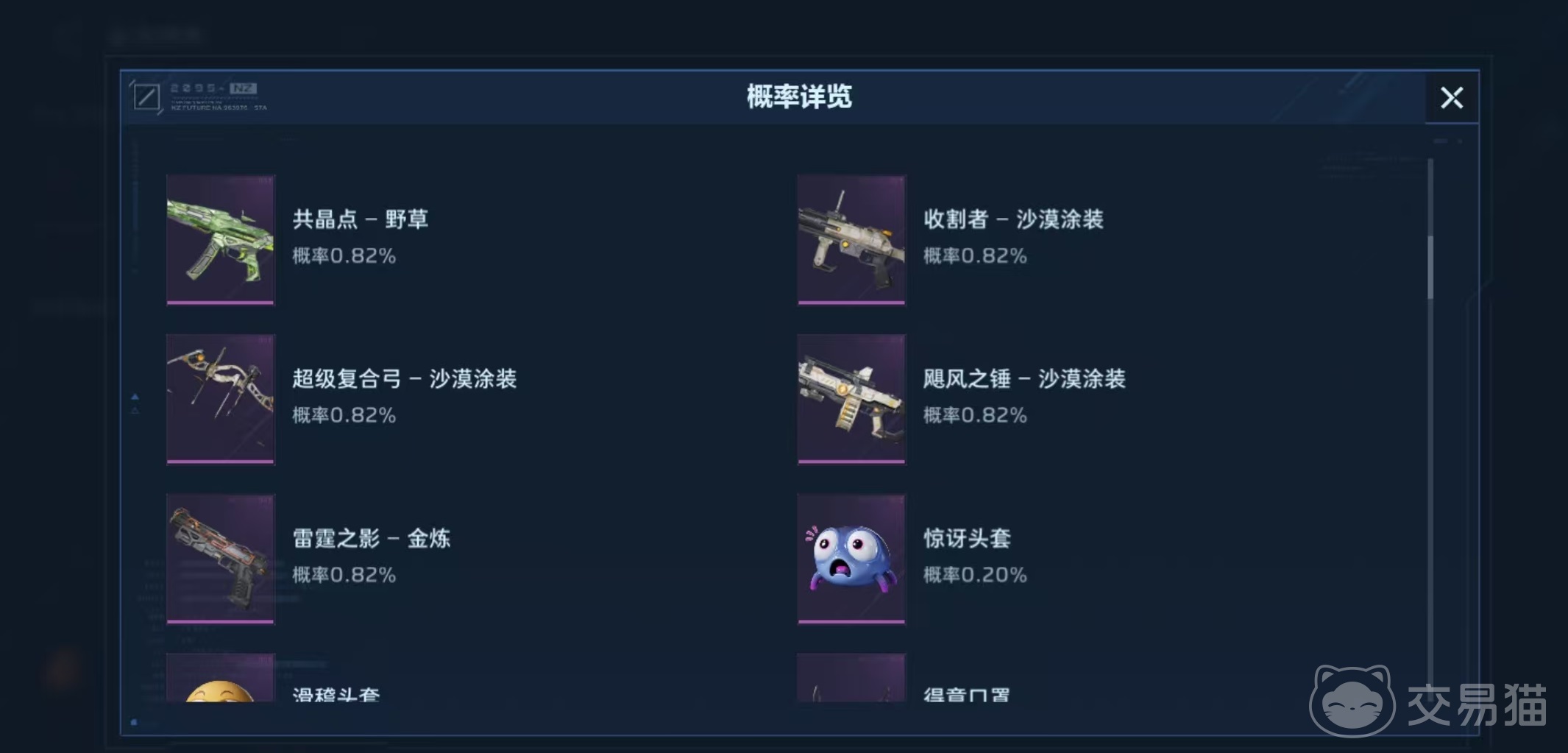
Task: Select the 收割者 – 沙漠涂装 weapon icon
Action: (x=851, y=240)
